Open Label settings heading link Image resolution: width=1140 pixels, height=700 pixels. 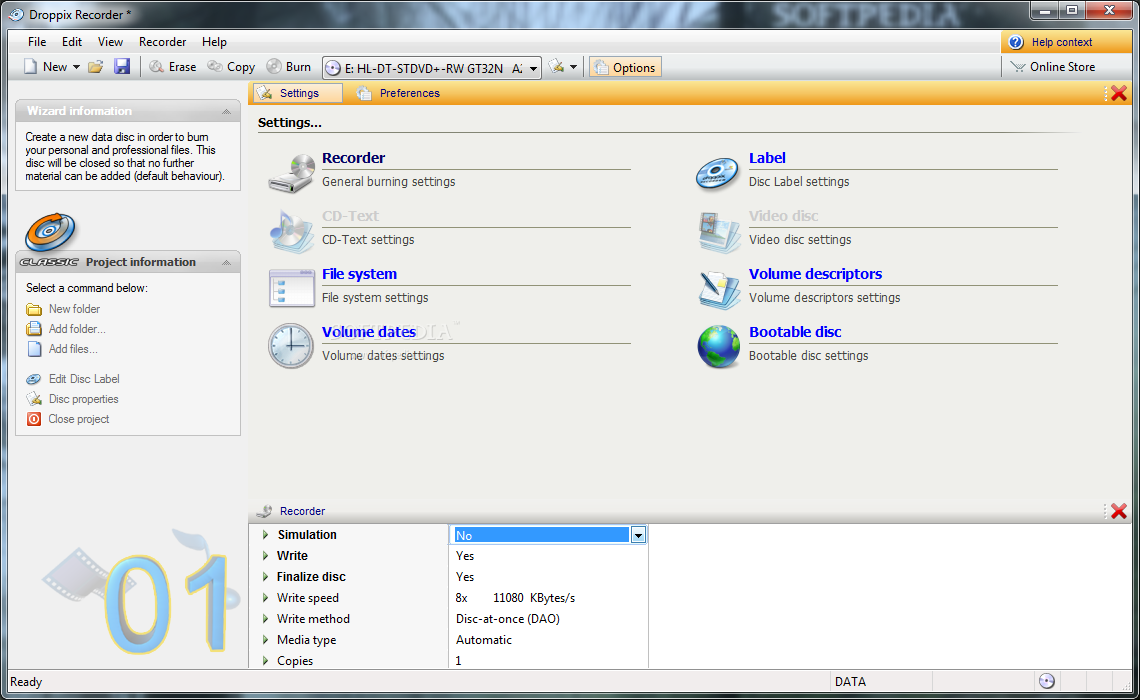coord(767,158)
